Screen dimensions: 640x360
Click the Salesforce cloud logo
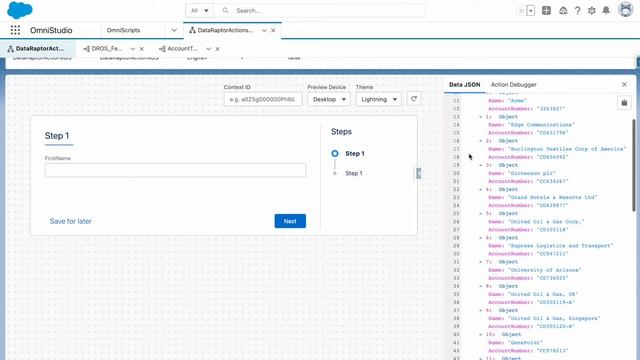tap(20, 10)
